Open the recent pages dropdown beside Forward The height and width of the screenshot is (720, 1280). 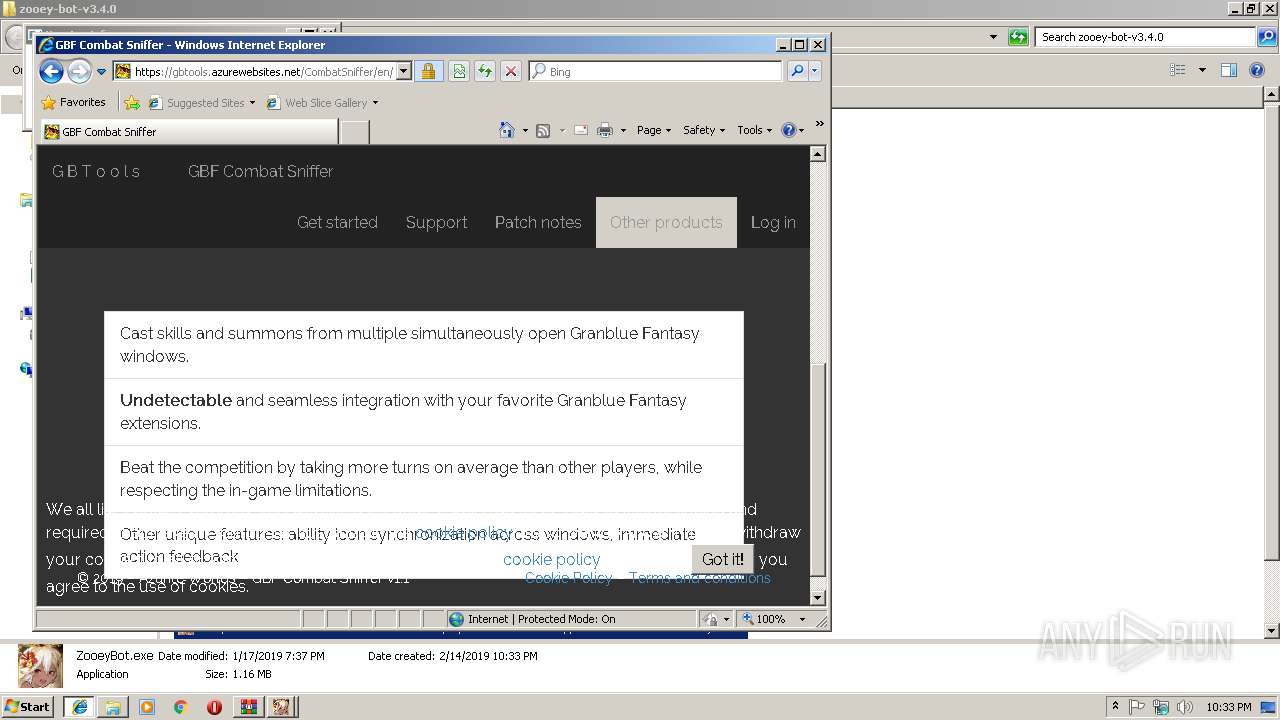coord(101,72)
